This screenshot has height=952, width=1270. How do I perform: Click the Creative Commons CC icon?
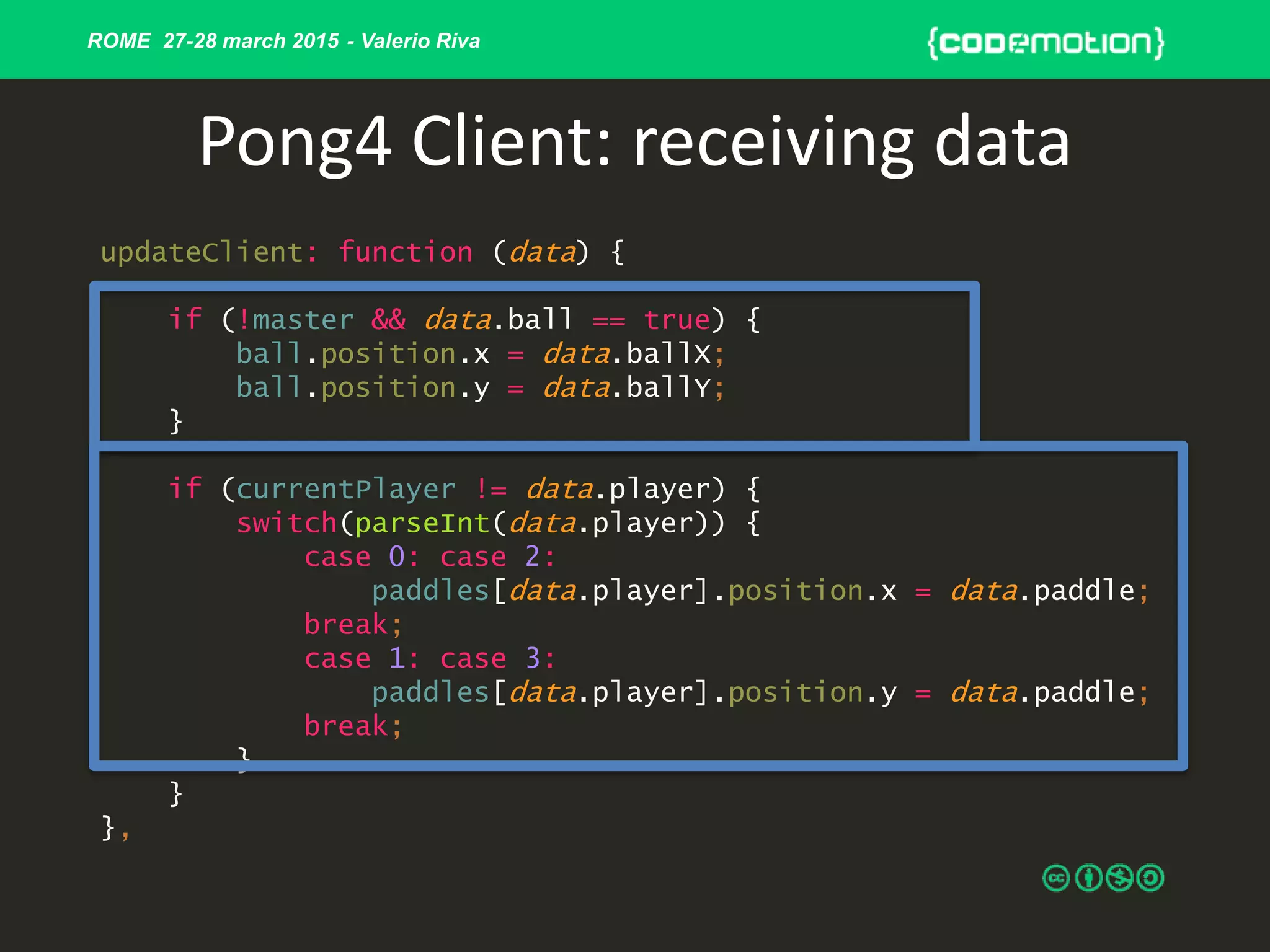pos(1056,878)
